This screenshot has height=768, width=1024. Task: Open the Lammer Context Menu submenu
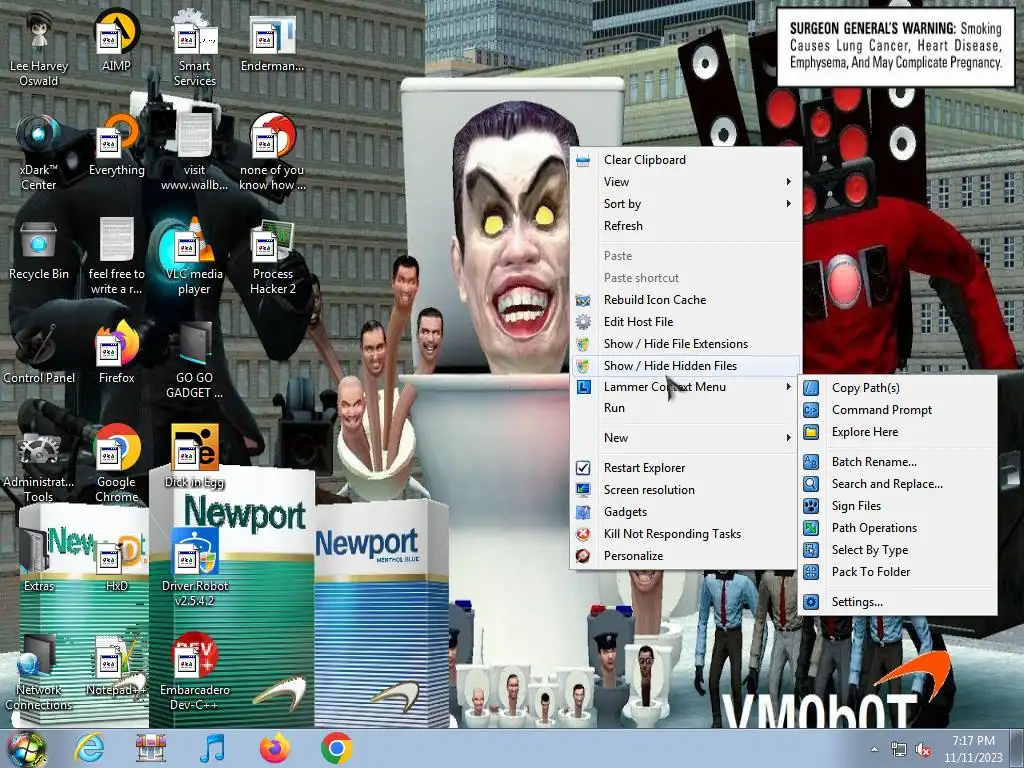[x=686, y=387]
